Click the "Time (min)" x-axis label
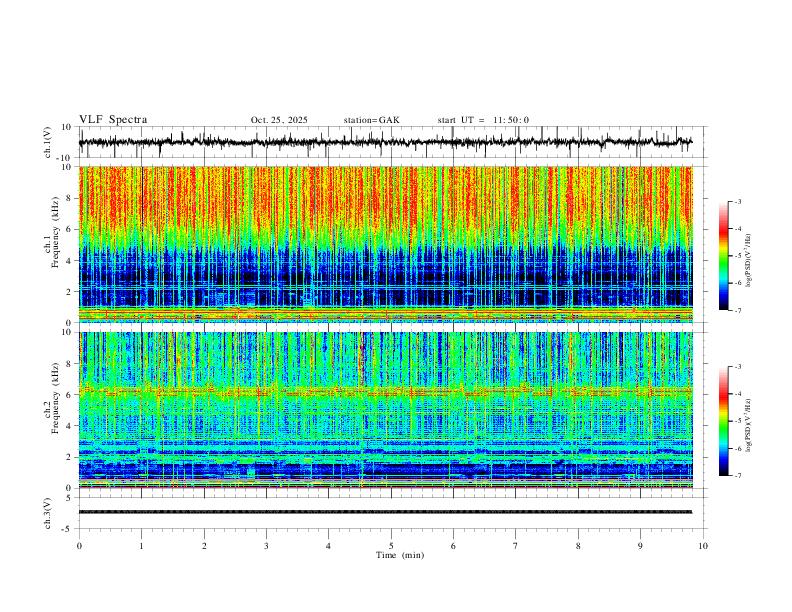The height and width of the screenshot is (612, 792). 400,555
